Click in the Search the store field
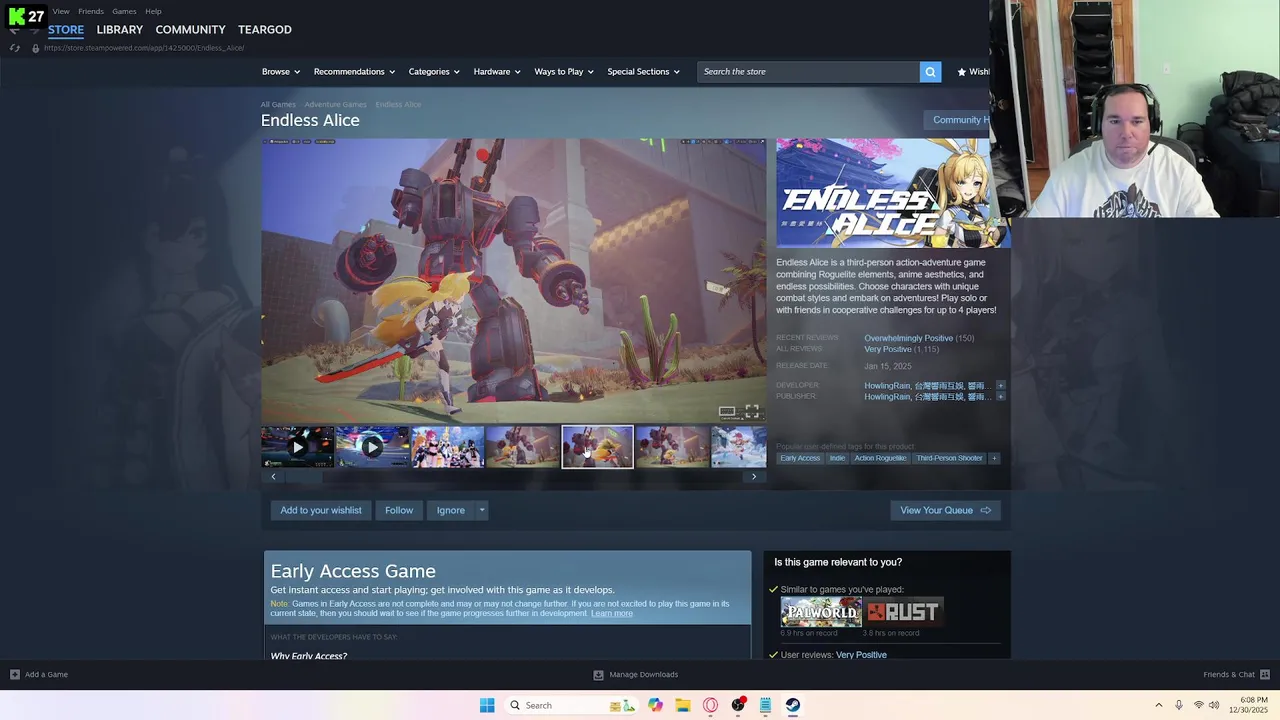1280x720 pixels. click(x=808, y=72)
